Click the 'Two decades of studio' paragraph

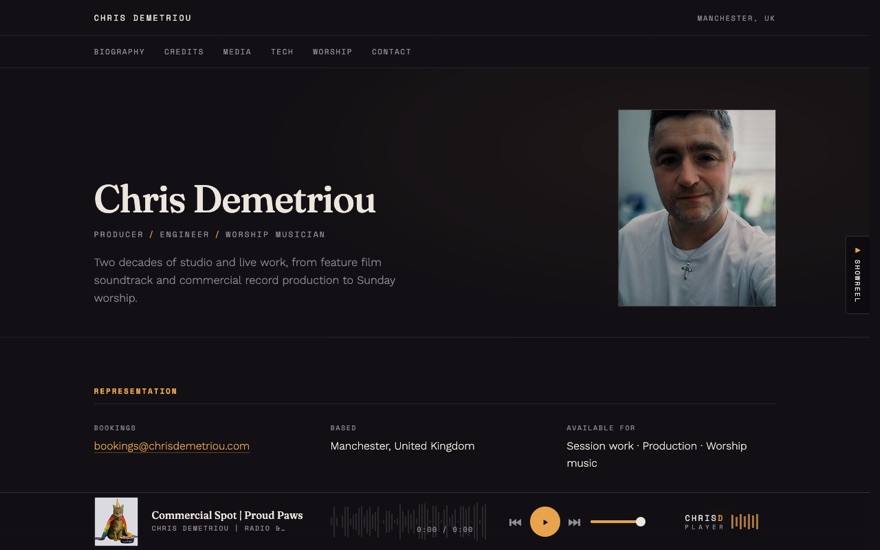coord(245,280)
